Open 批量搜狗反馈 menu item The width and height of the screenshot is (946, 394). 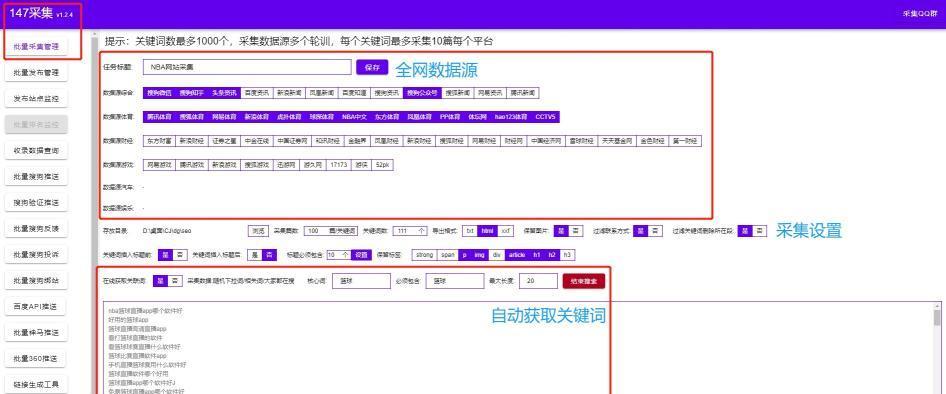pos(36,229)
